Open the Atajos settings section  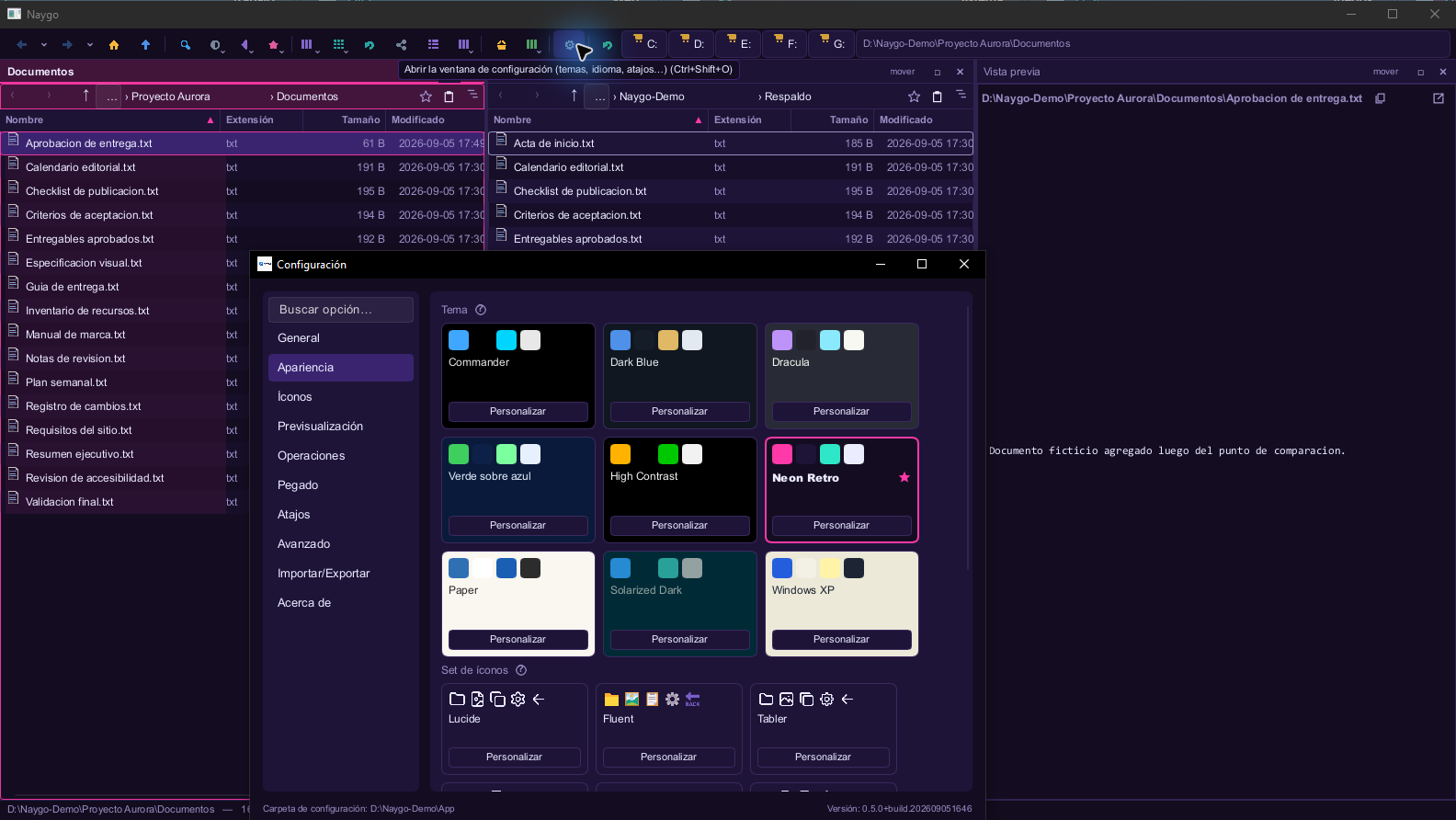341,515
